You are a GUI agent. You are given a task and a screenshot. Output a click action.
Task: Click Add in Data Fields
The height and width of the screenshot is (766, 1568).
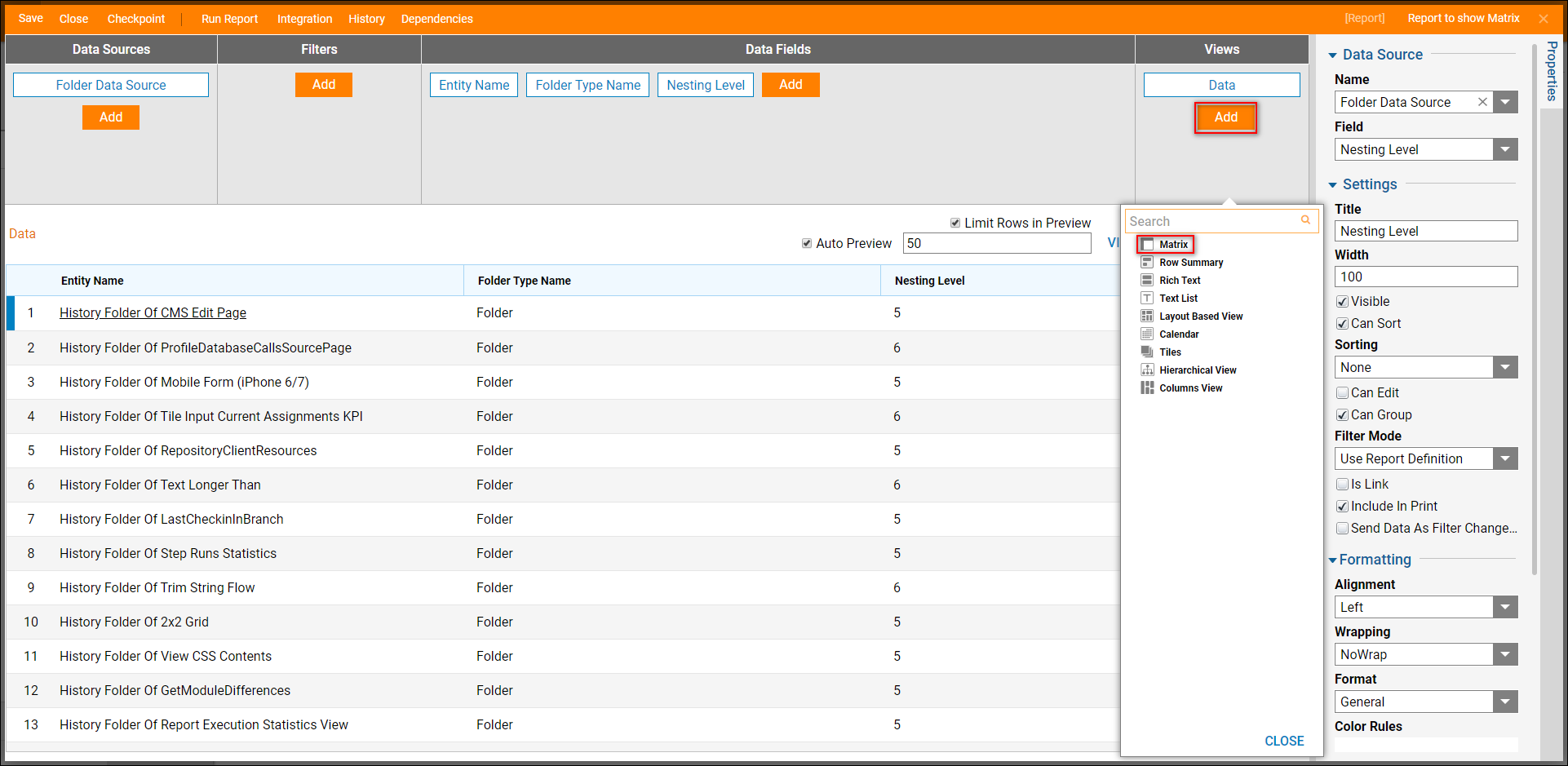tap(791, 85)
